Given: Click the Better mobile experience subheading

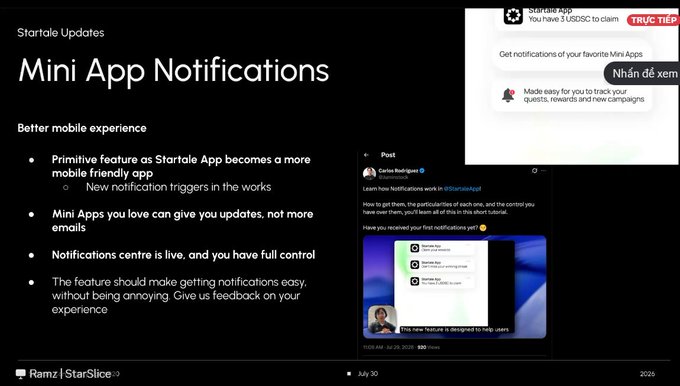Looking at the screenshot, I should pos(82,128).
